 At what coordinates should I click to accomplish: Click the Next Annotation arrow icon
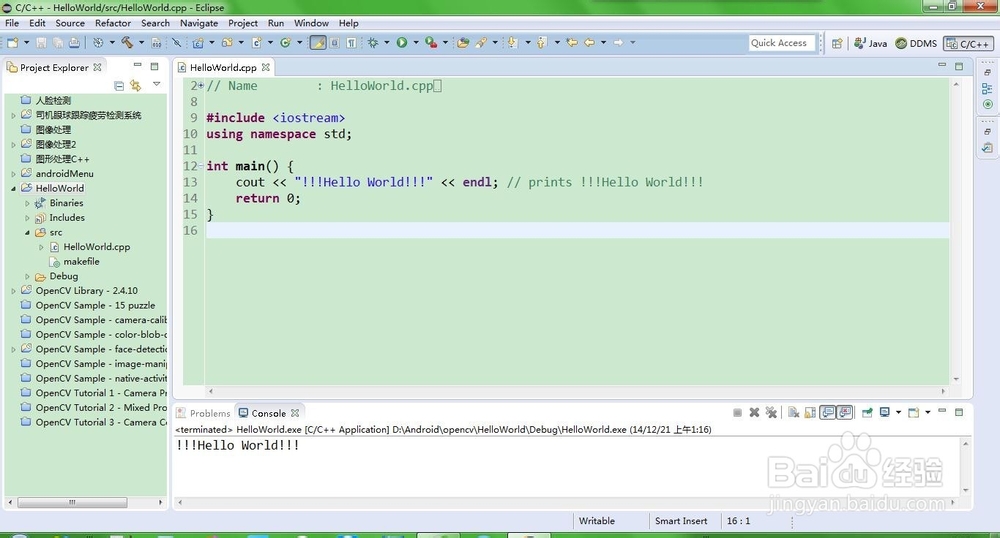pos(513,43)
